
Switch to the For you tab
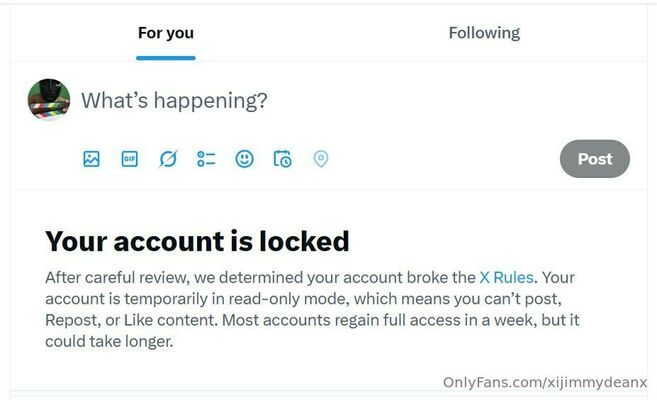tap(166, 33)
